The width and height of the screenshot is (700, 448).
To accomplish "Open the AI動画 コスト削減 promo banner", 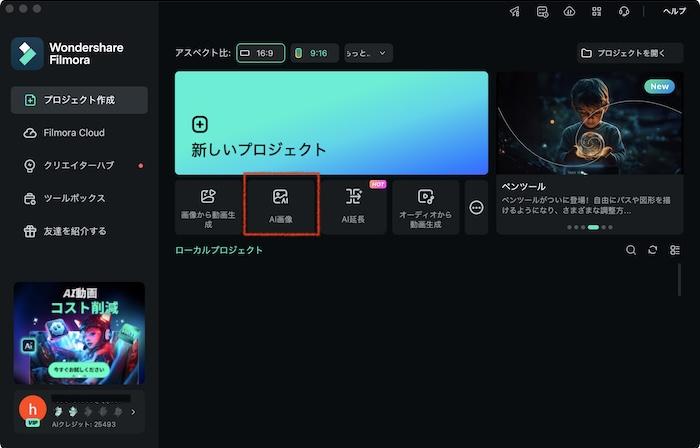I will pyautogui.click(x=79, y=333).
